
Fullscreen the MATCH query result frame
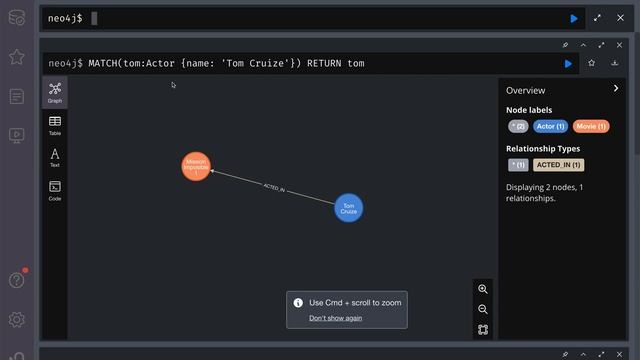(x=601, y=45)
